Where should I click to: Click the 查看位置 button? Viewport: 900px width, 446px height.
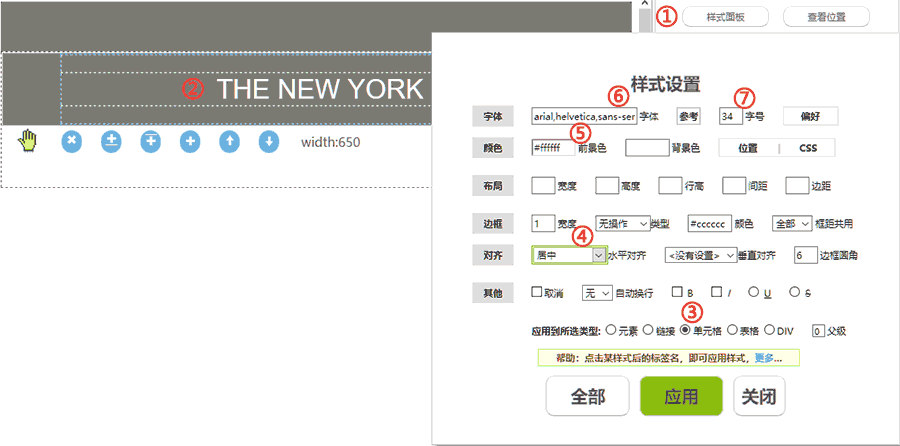[827, 17]
